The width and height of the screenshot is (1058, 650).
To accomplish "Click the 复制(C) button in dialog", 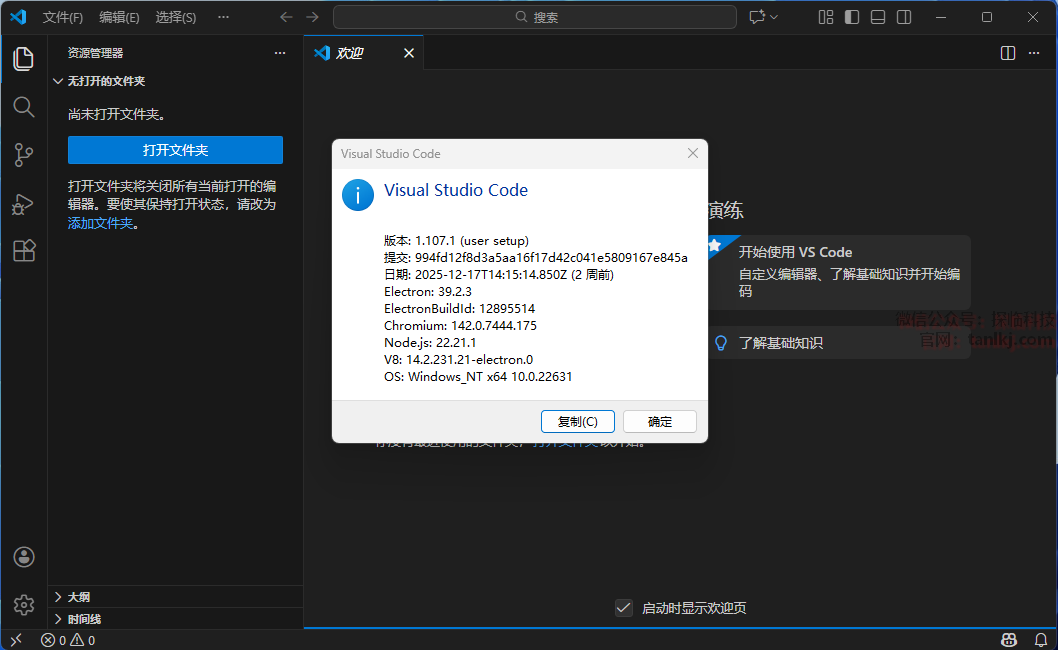I will coord(577,421).
